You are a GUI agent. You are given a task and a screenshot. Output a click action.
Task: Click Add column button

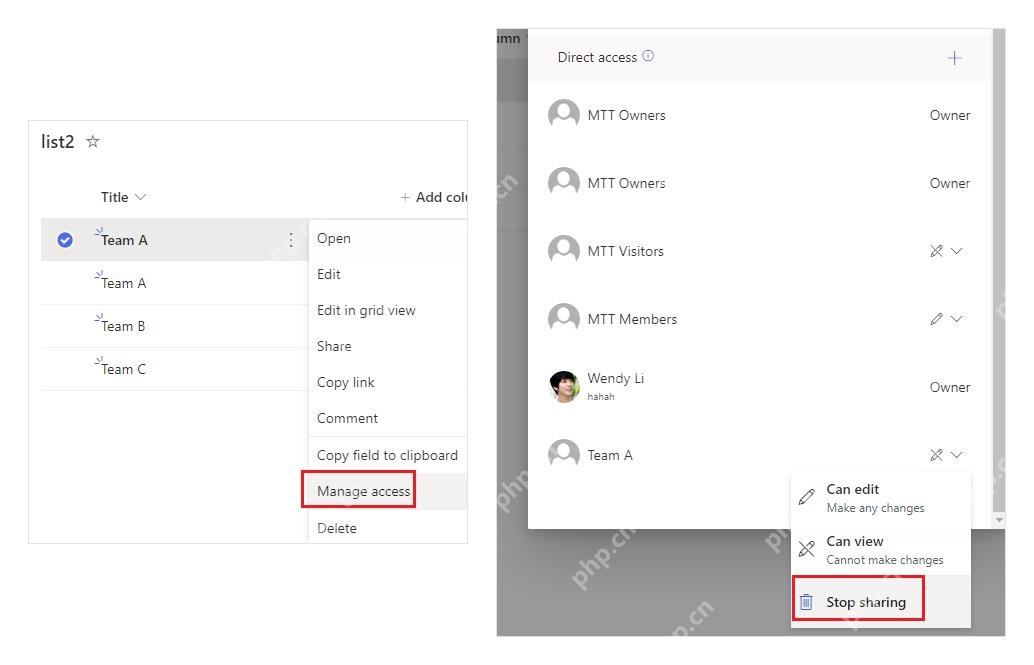pos(434,197)
